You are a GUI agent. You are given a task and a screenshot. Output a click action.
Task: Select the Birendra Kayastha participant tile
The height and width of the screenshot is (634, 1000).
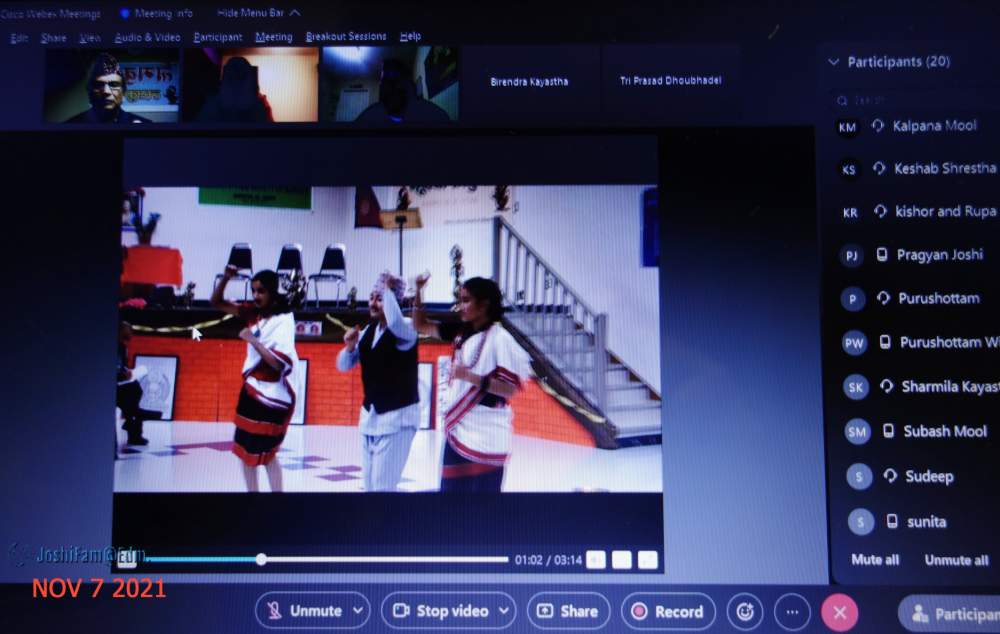[x=529, y=82]
